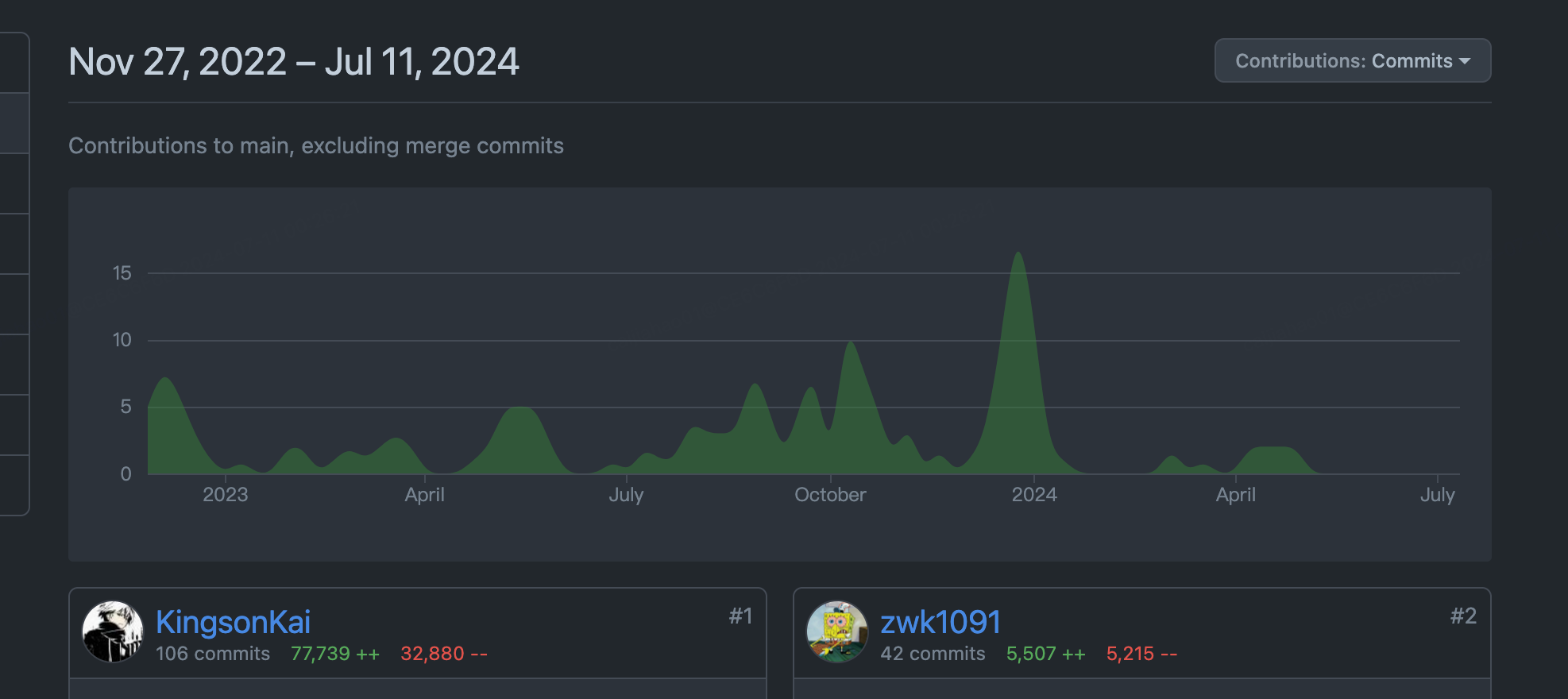Click the 15 y-axis label
The height and width of the screenshot is (699, 1568).
coord(122,273)
